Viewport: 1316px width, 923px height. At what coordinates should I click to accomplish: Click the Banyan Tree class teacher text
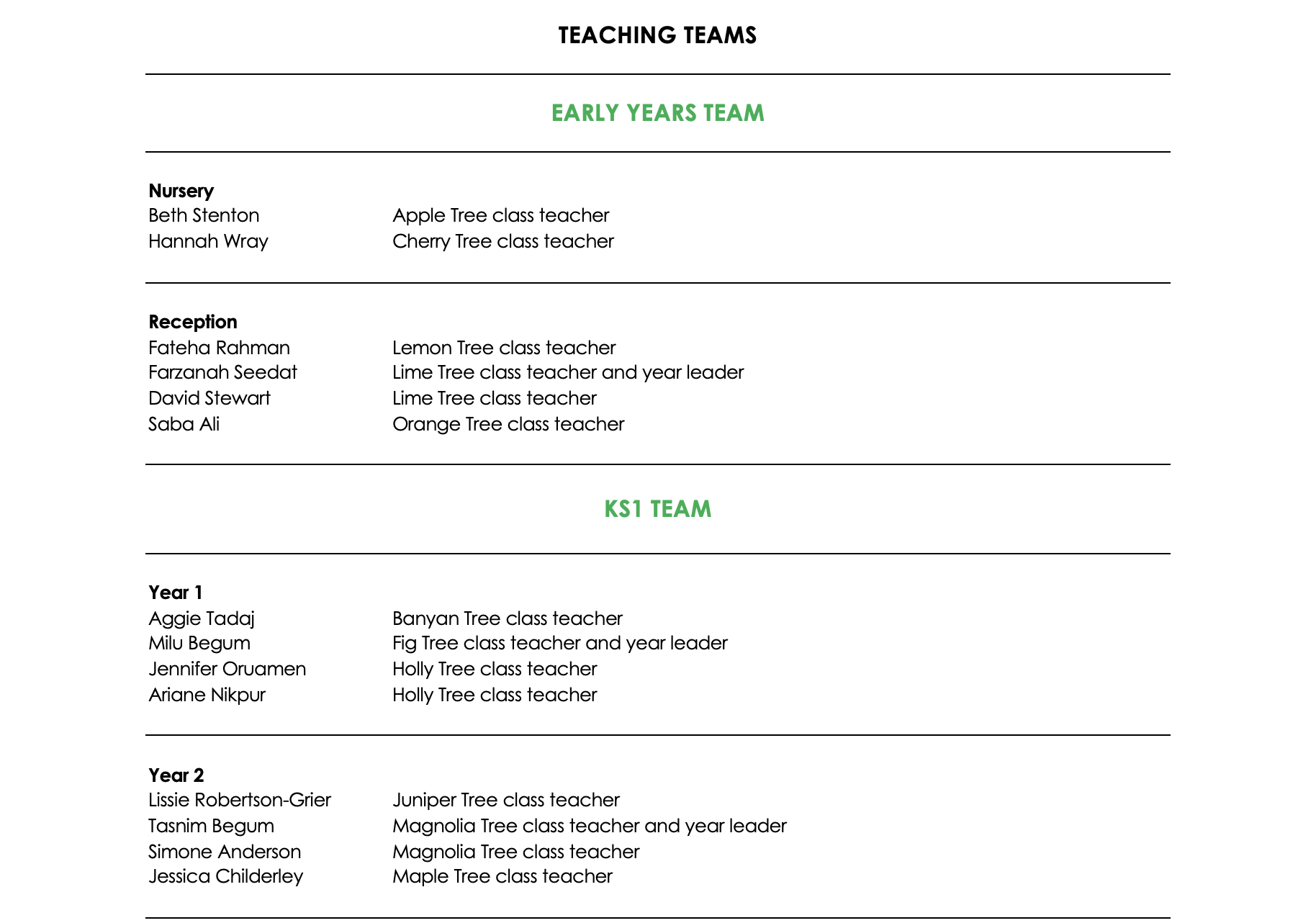[507, 618]
